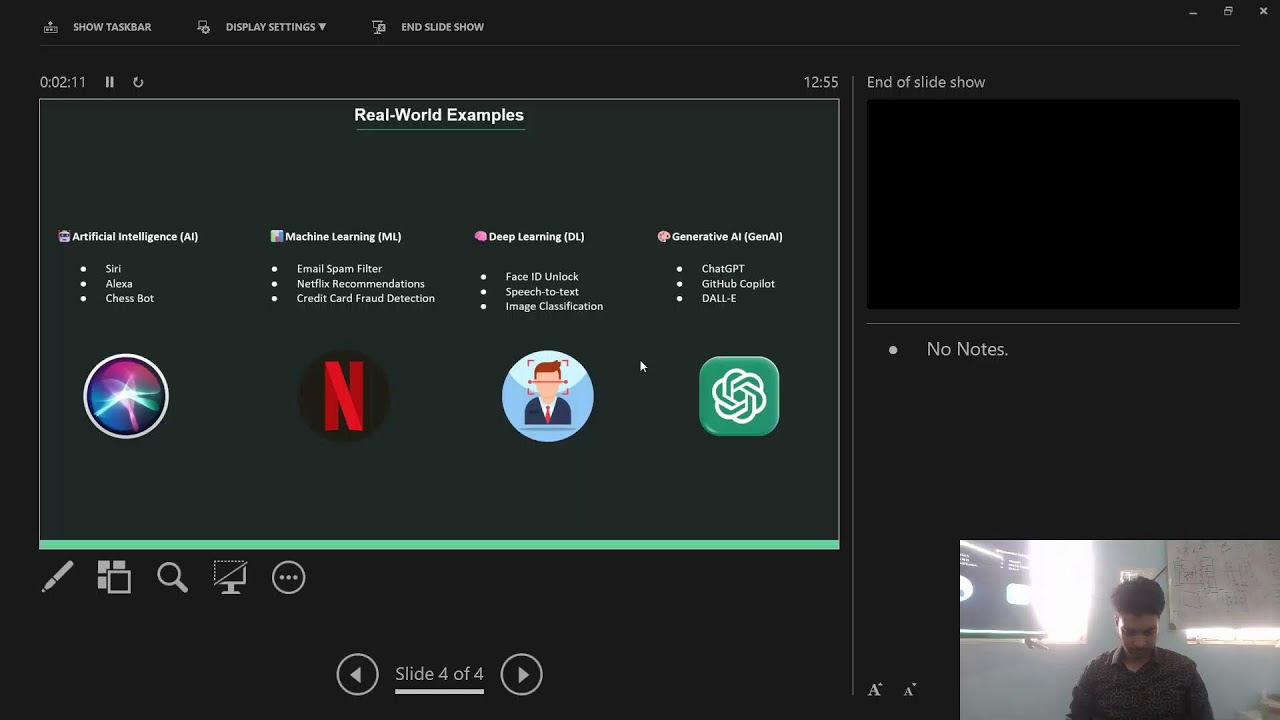
Task: Minimize the presenter view window
Action: click(1193, 11)
